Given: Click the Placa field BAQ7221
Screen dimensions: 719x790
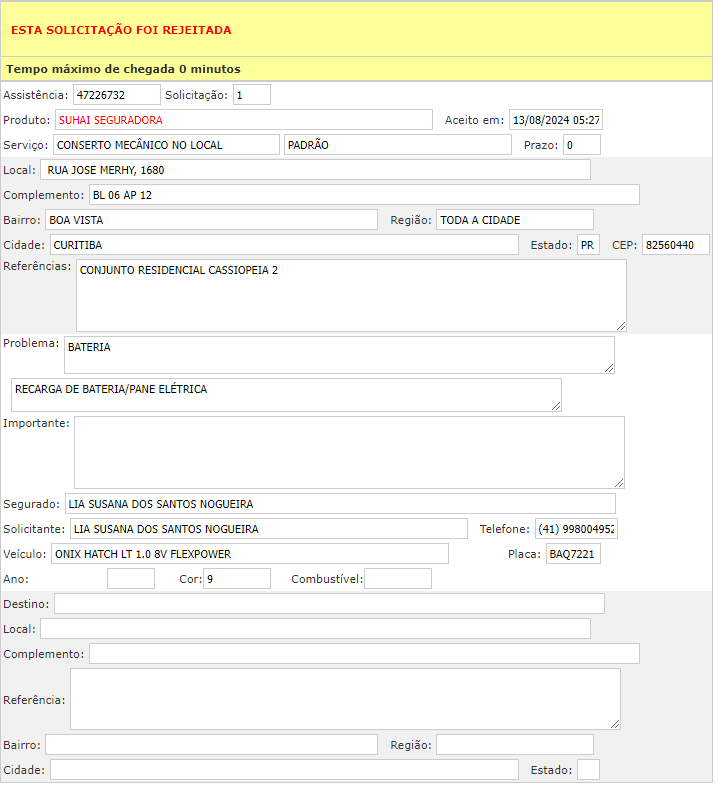Looking at the screenshot, I should 573,554.
